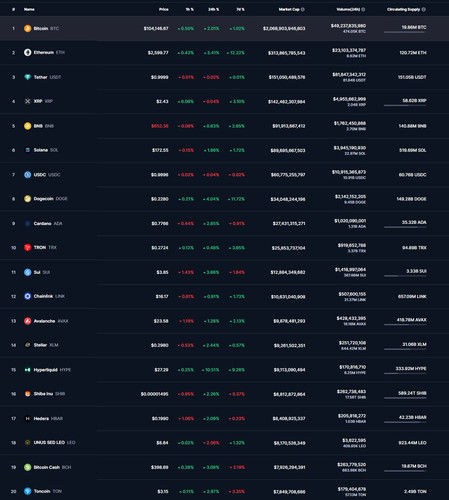Show Volume(24h) info tooltip icon
The width and height of the screenshot is (449, 500).
(363, 9)
